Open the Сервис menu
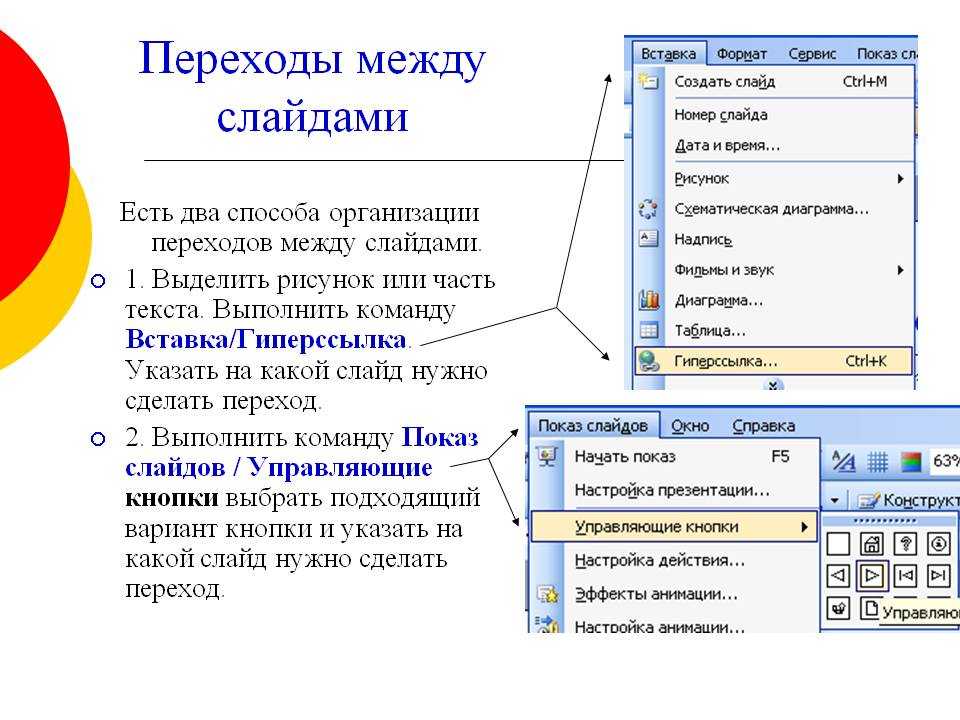This screenshot has height=720, width=960. [x=812, y=54]
